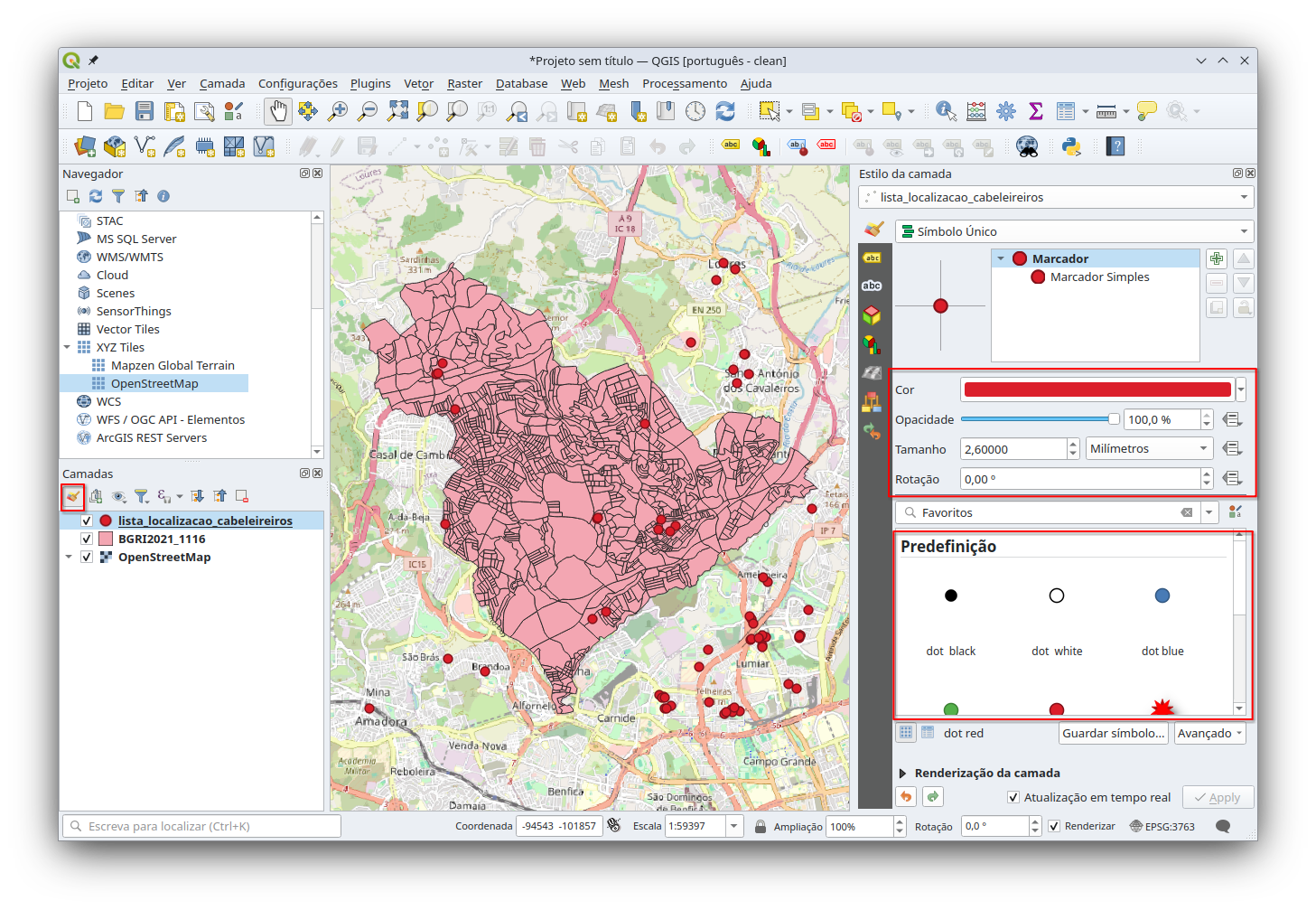This screenshot has height=910, width=1316.
Task: Refresh the map canvas
Action: click(725, 111)
